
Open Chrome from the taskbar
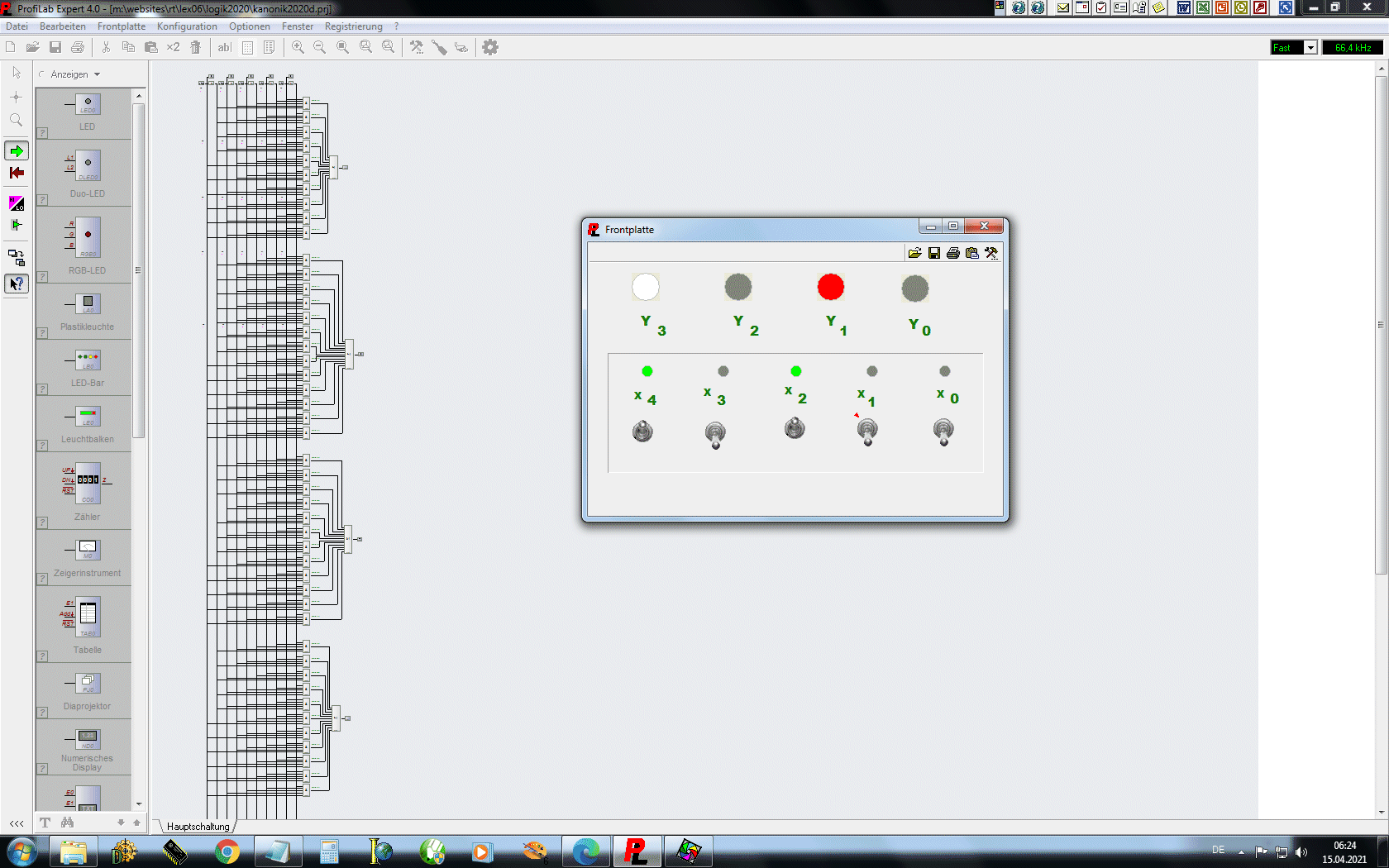click(x=227, y=851)
